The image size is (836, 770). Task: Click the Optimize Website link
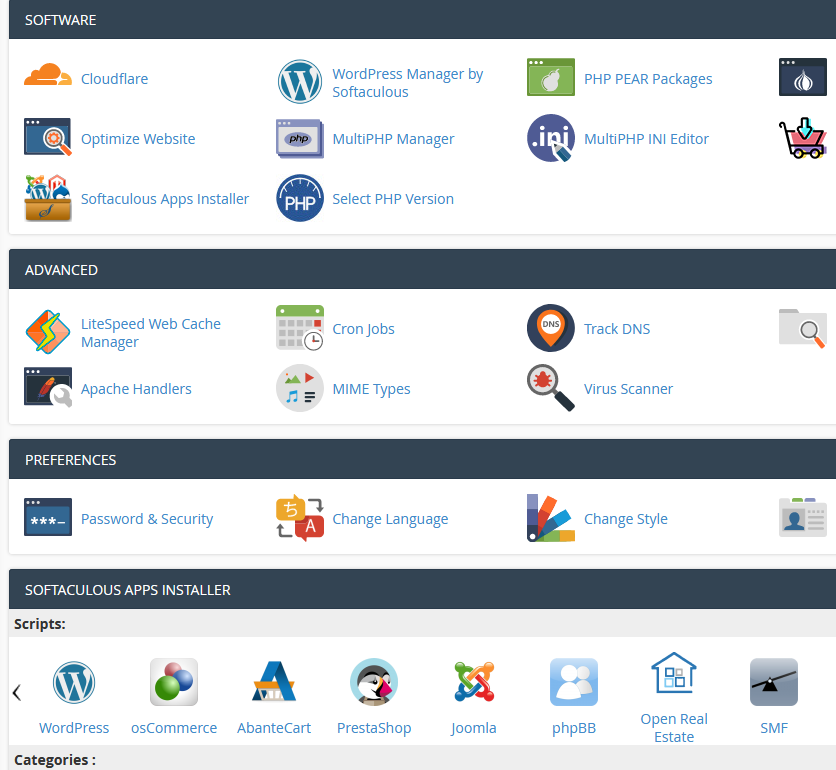click(137, 138)
